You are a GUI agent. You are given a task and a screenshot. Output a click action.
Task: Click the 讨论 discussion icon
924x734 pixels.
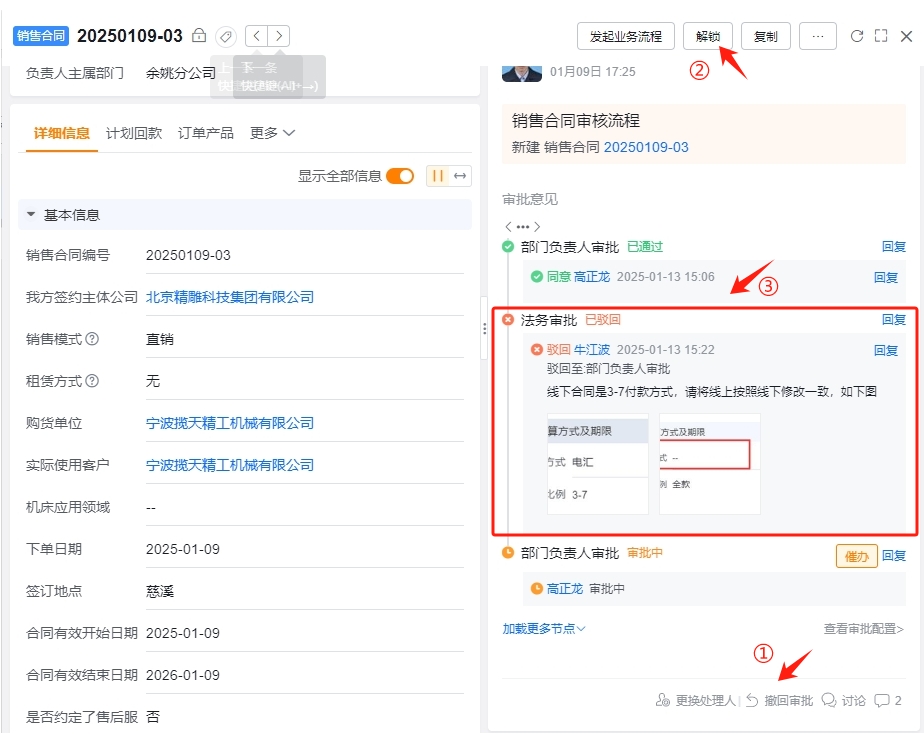pos(829,700)
